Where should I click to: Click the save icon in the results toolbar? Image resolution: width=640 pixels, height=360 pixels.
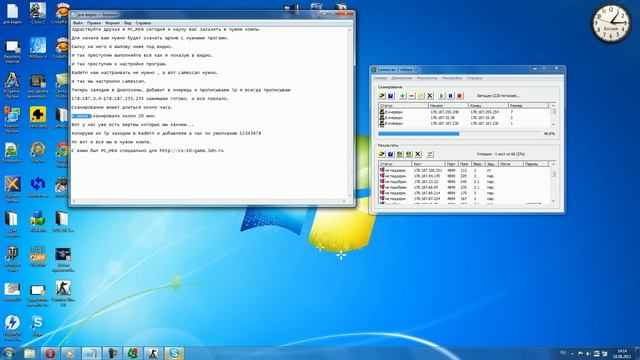(x=391, y=154)
